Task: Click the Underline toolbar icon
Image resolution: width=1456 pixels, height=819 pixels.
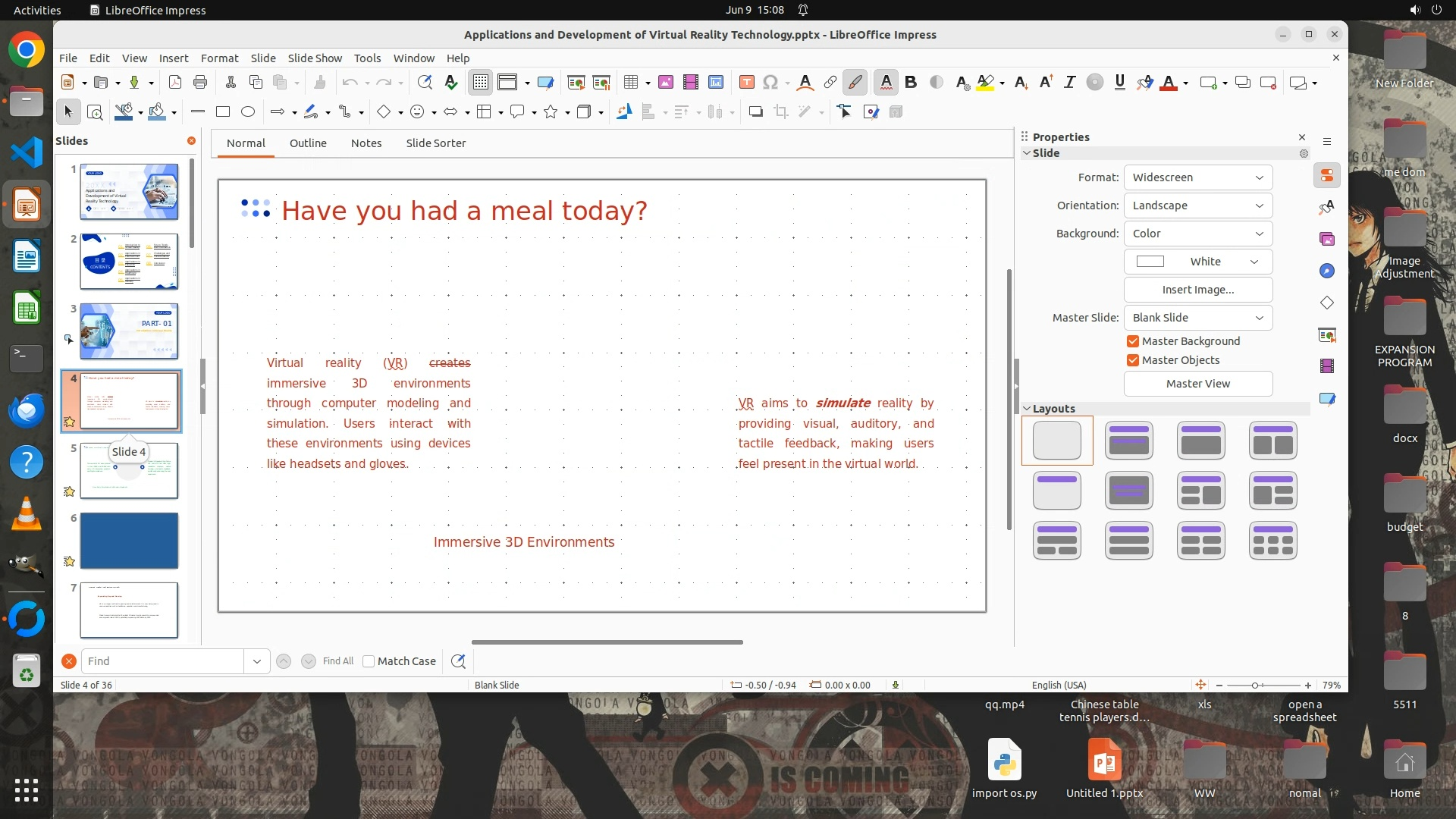Action: (1119, 83)
